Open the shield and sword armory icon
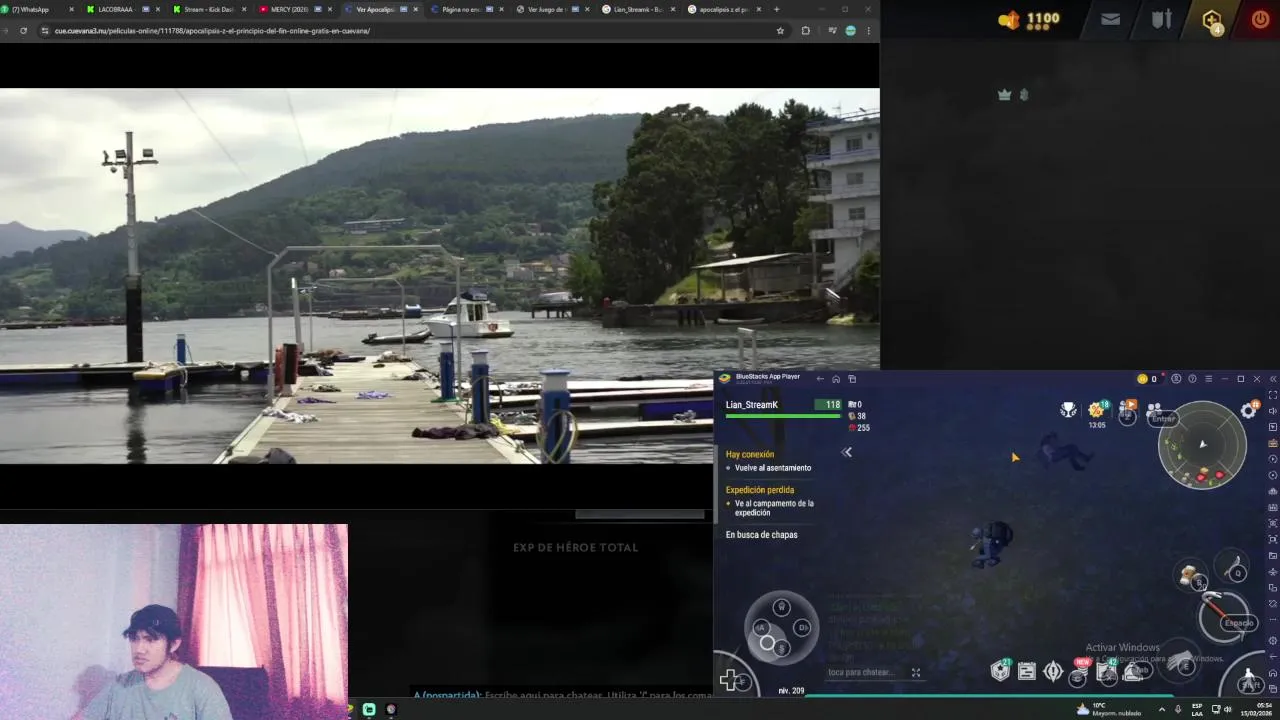 [x=1161, y=19]
